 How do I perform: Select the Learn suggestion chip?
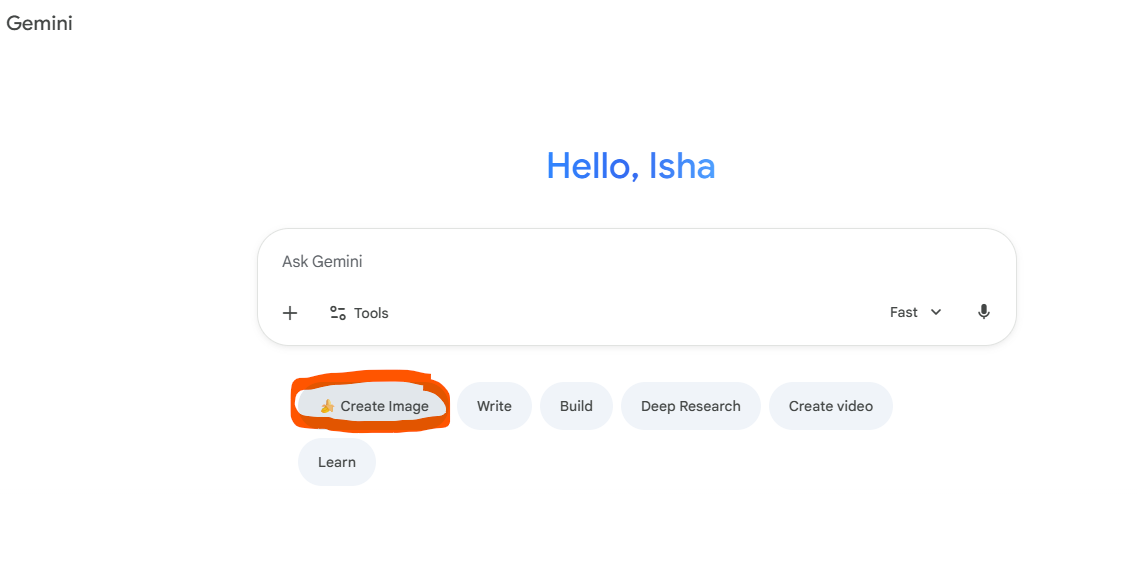(x=337, y=462)
